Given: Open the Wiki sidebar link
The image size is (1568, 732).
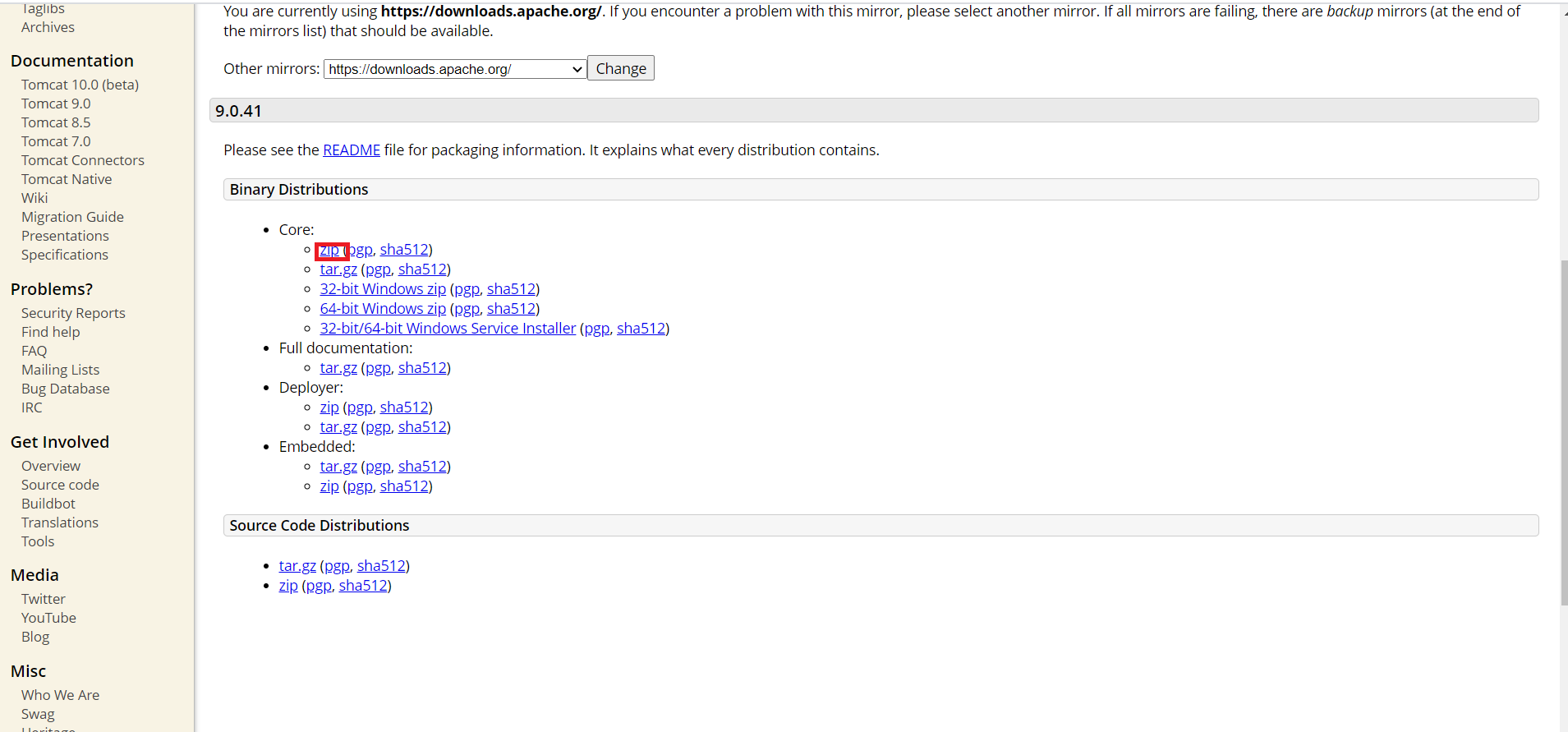Looking at the screenshot, I should (x=34, y=198).
